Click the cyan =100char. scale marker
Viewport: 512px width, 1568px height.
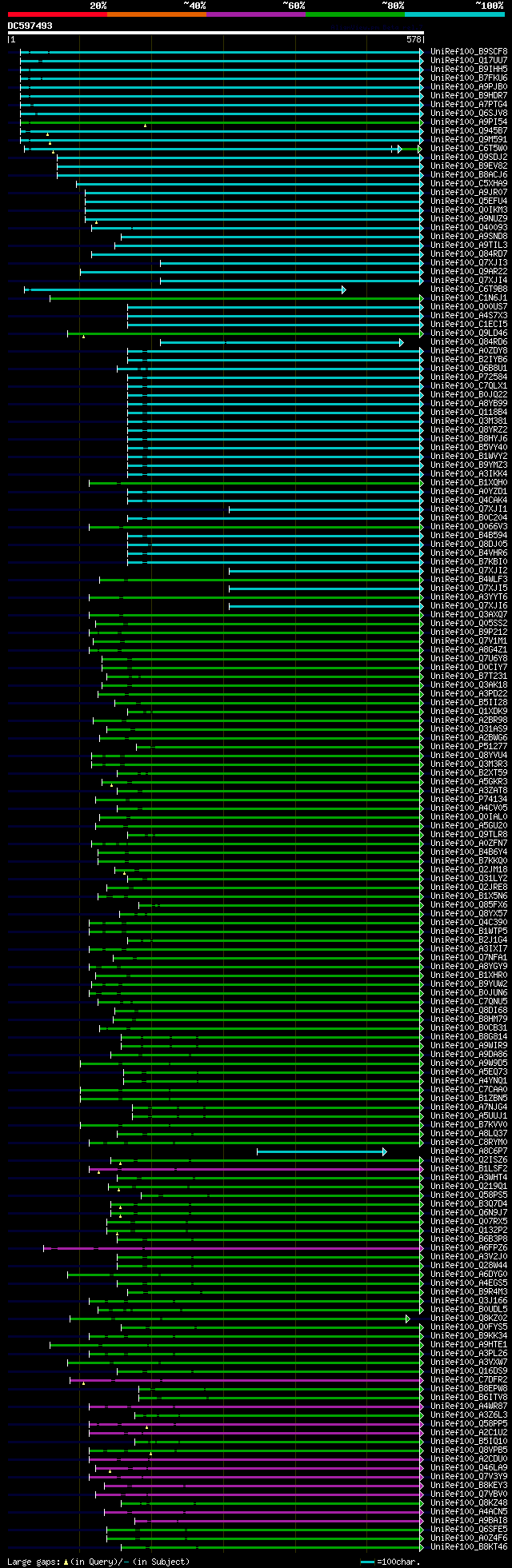[x=367, y=1561]
